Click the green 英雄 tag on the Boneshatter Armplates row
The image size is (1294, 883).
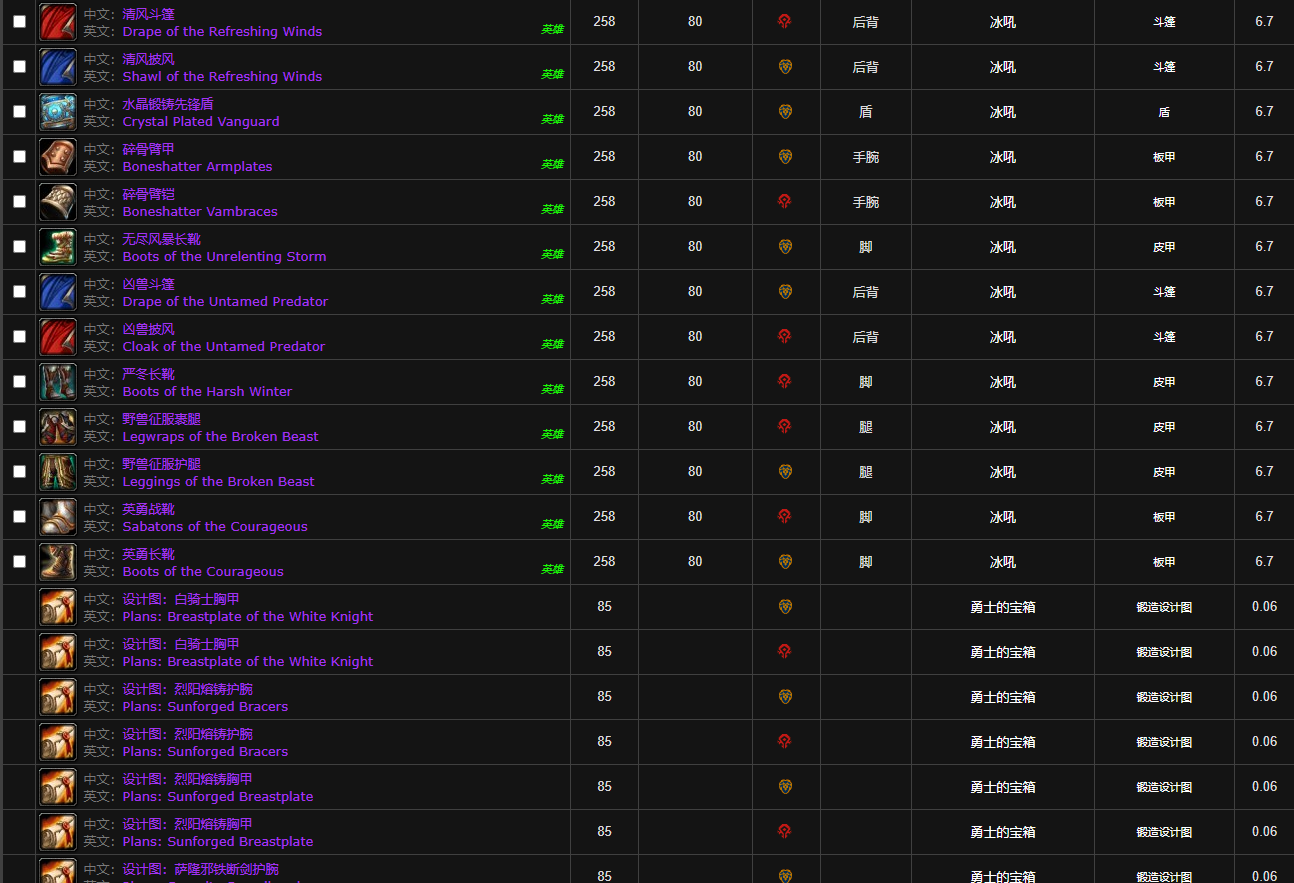click(552, 165)
